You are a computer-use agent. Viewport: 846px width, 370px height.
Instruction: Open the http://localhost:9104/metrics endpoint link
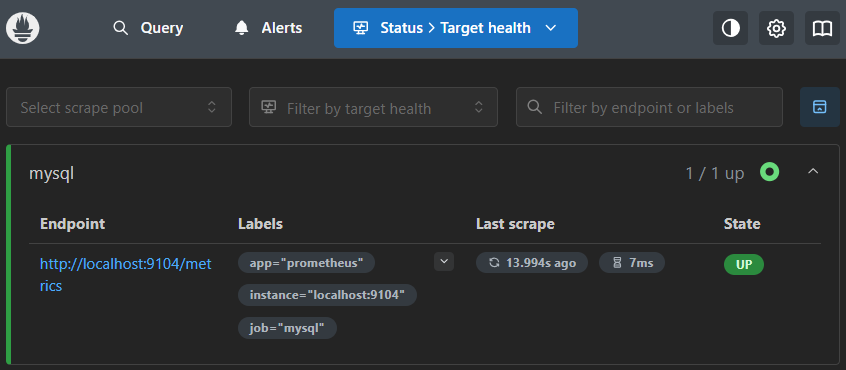click(126, 275)
